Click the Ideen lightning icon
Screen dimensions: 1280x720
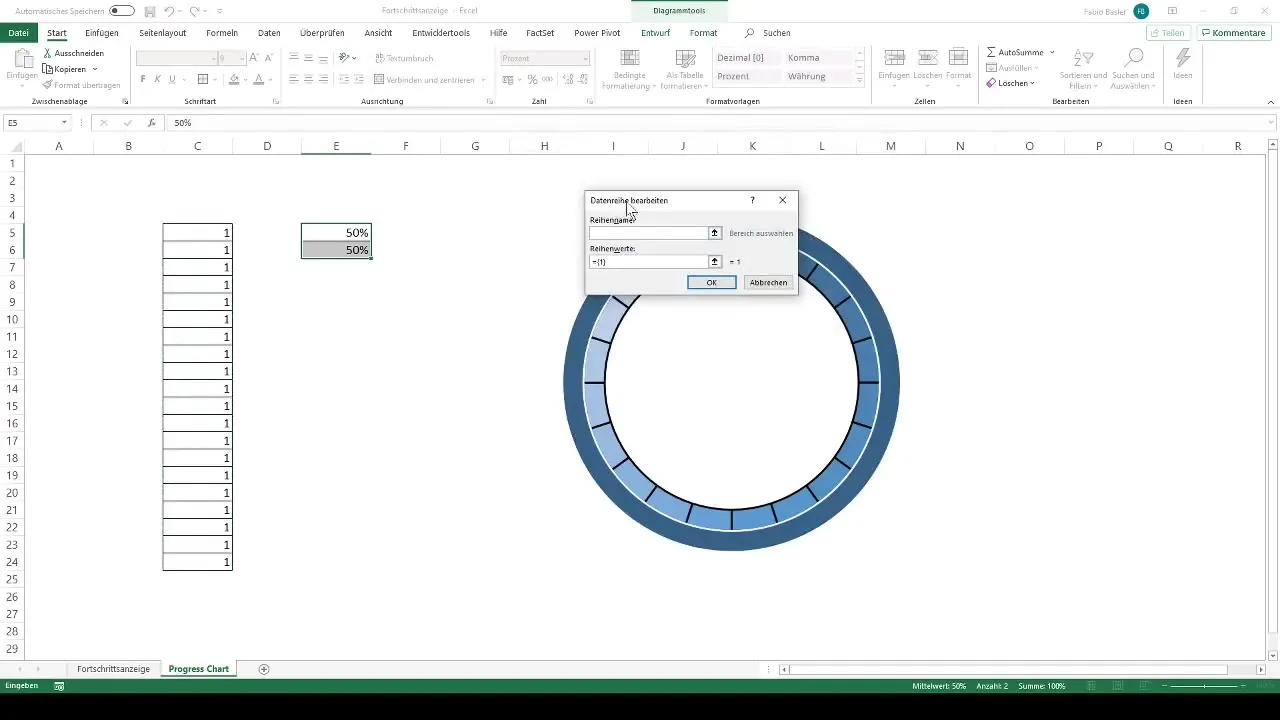point(1183,58)
